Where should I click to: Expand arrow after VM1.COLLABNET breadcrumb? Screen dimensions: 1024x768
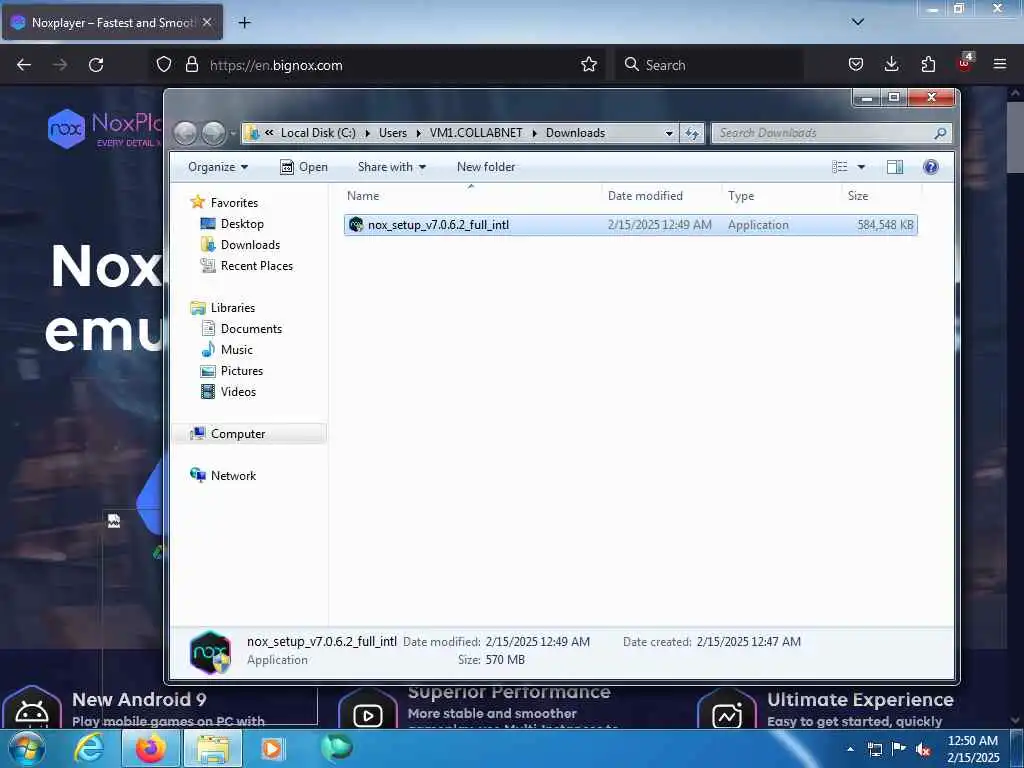(x=534, y=133)
